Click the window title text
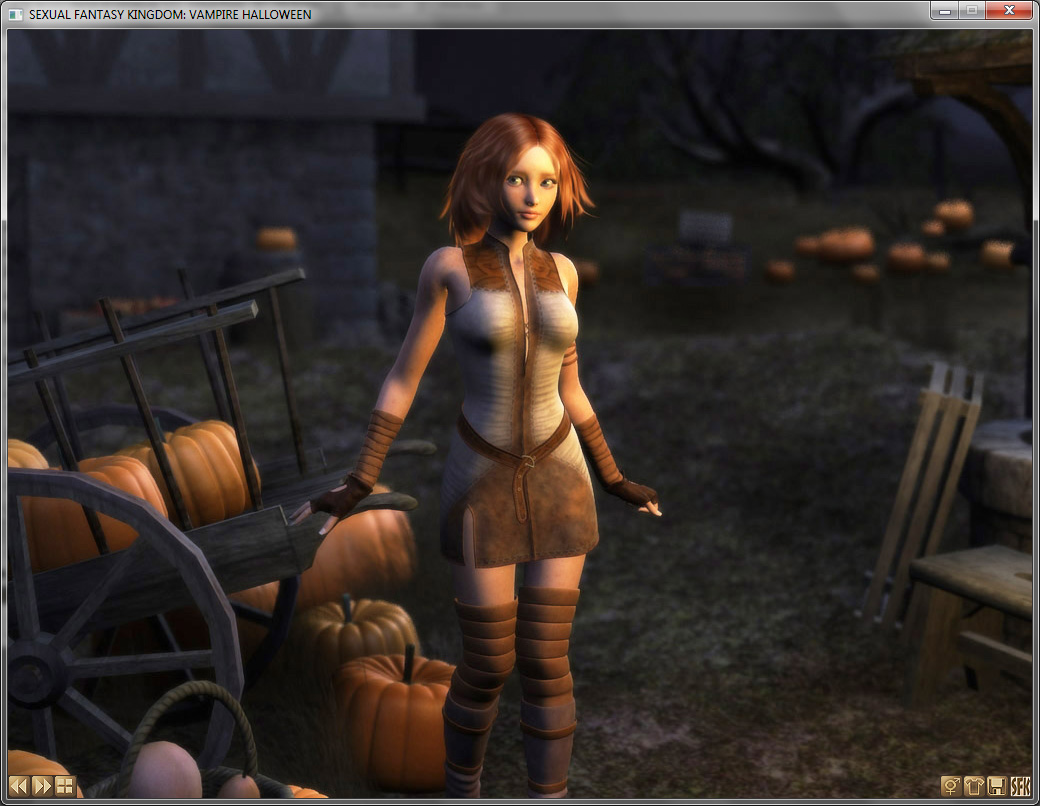This screenshot has height=806, width=1040. tap(170, 15)
